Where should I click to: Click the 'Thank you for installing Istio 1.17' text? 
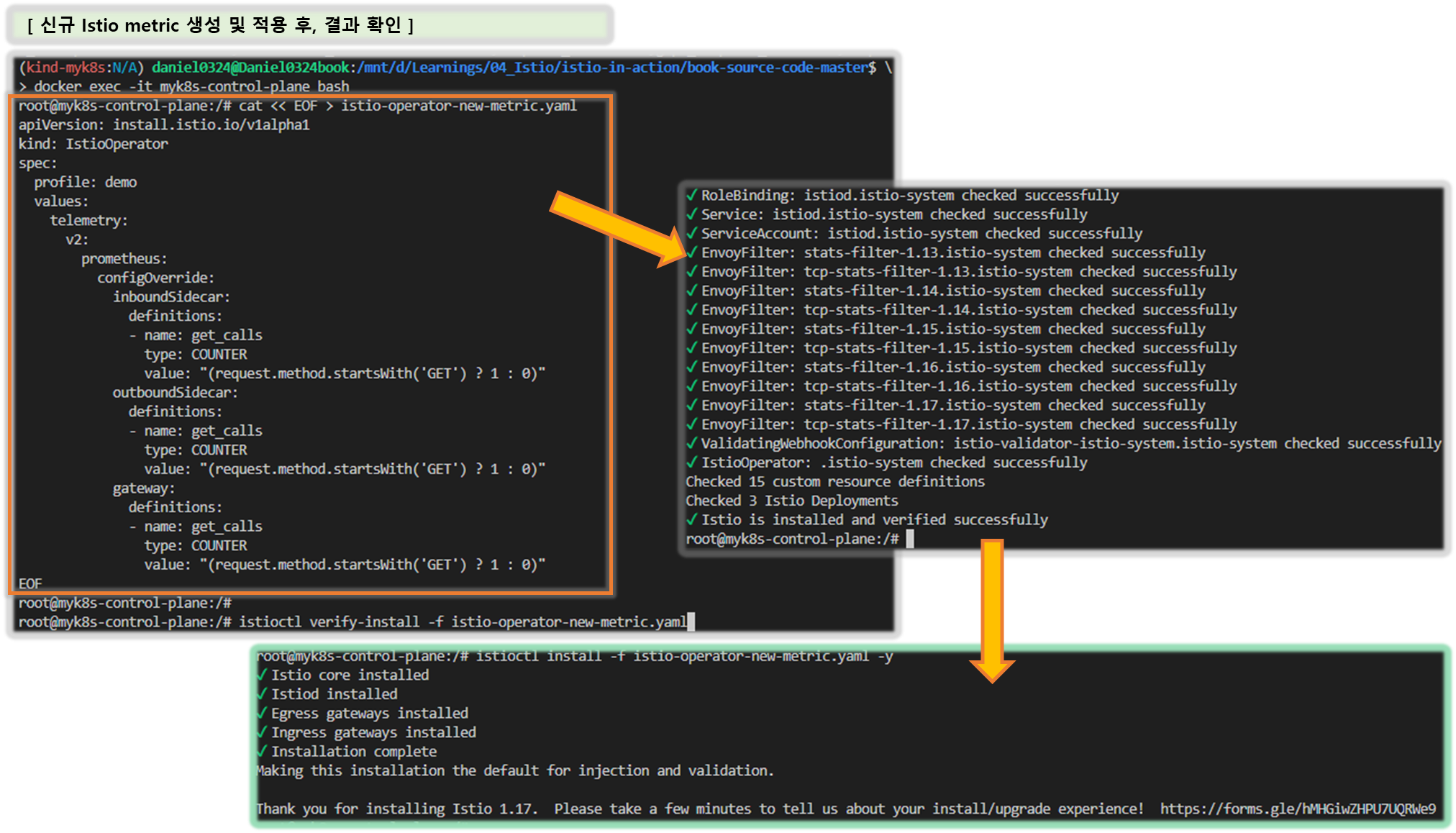(396, 809)
